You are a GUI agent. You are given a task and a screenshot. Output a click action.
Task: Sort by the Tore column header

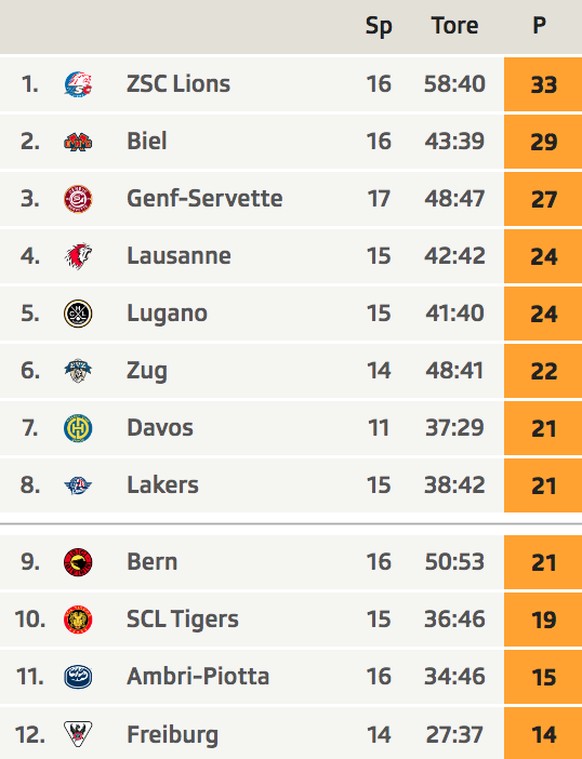[x=455, y=25]
